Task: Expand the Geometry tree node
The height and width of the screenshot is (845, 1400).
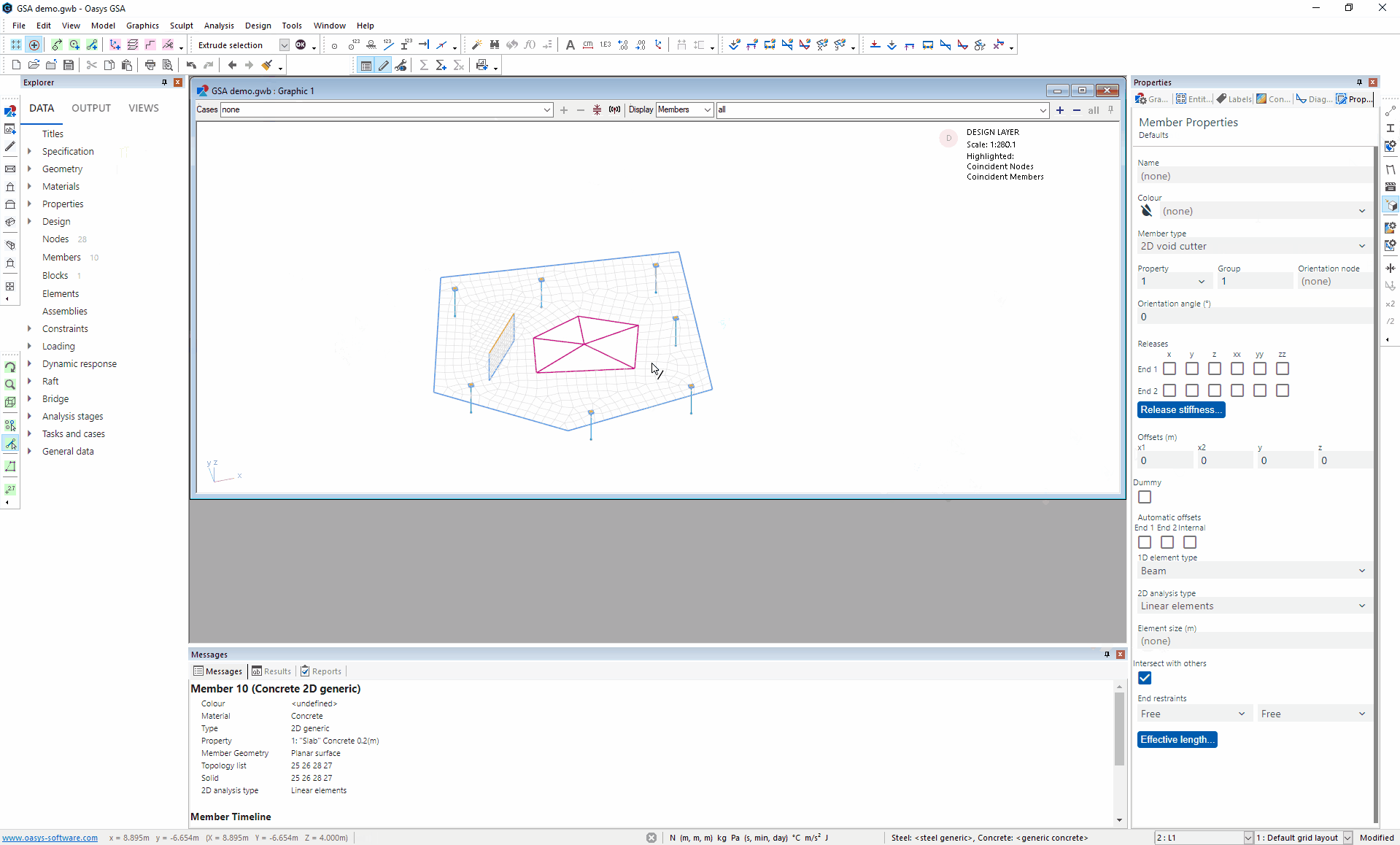Action: pos(29,169)
